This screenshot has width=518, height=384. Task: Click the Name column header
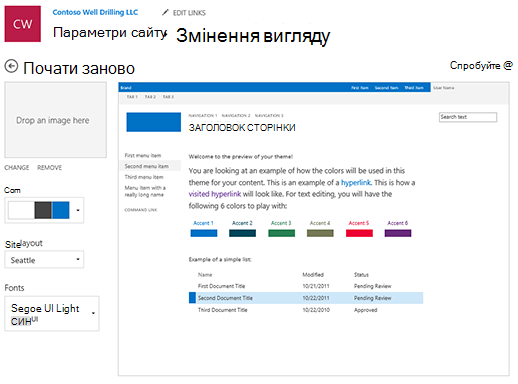click(x=205, y=275)
